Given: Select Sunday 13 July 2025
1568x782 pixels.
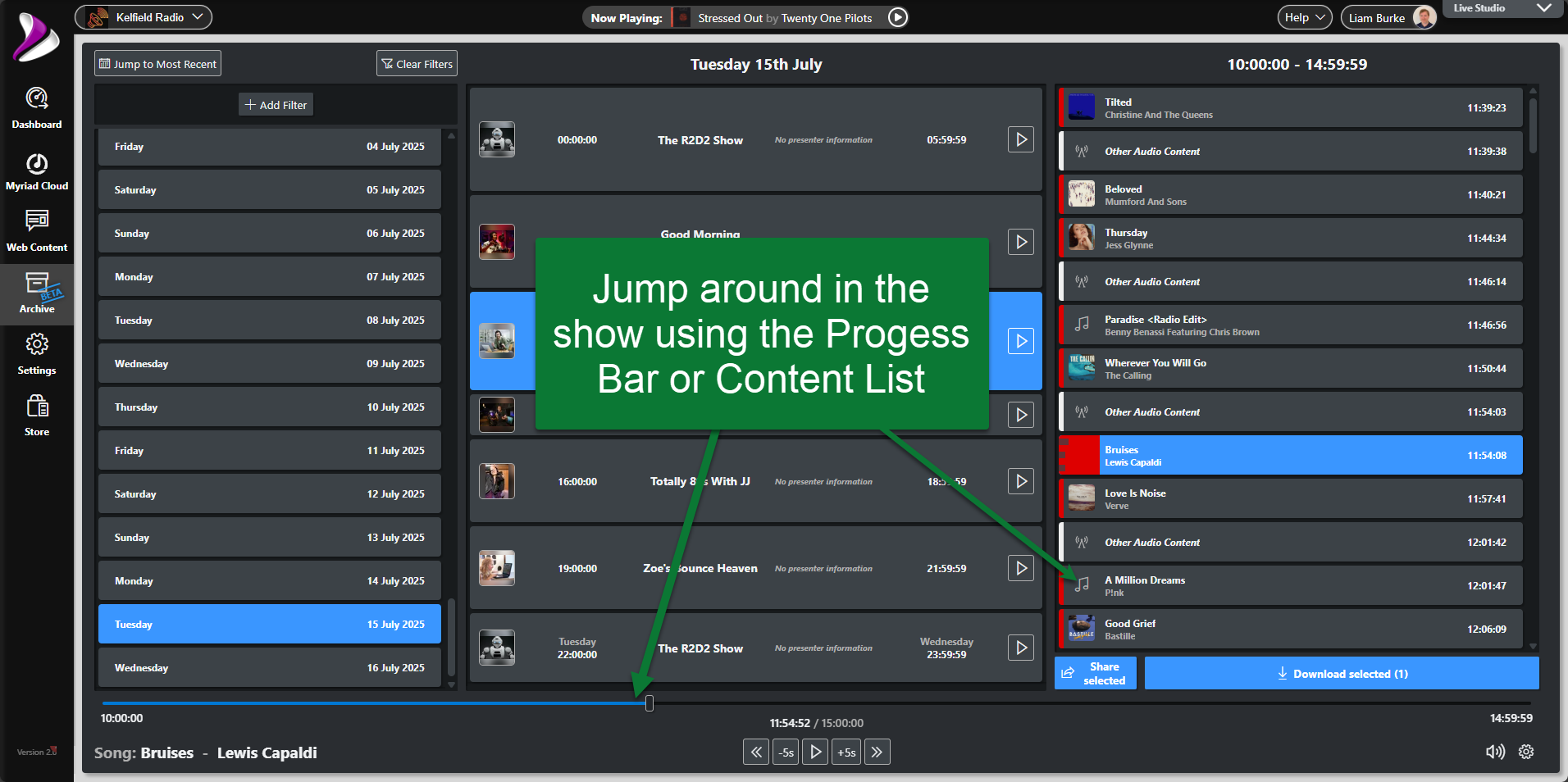Looking at the screenshot, I should tap(270, 538).
